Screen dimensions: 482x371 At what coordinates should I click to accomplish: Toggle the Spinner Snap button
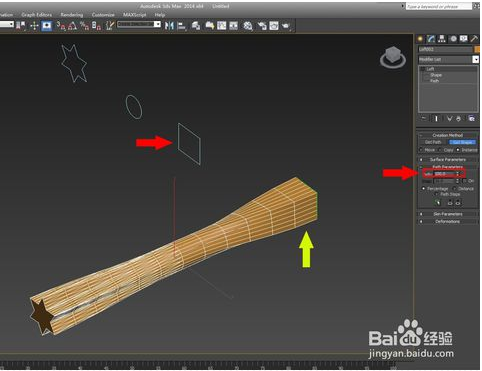[96, 26]
